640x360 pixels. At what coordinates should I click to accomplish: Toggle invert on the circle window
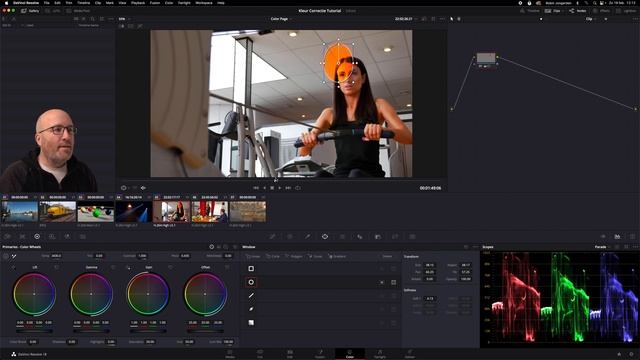382,282
